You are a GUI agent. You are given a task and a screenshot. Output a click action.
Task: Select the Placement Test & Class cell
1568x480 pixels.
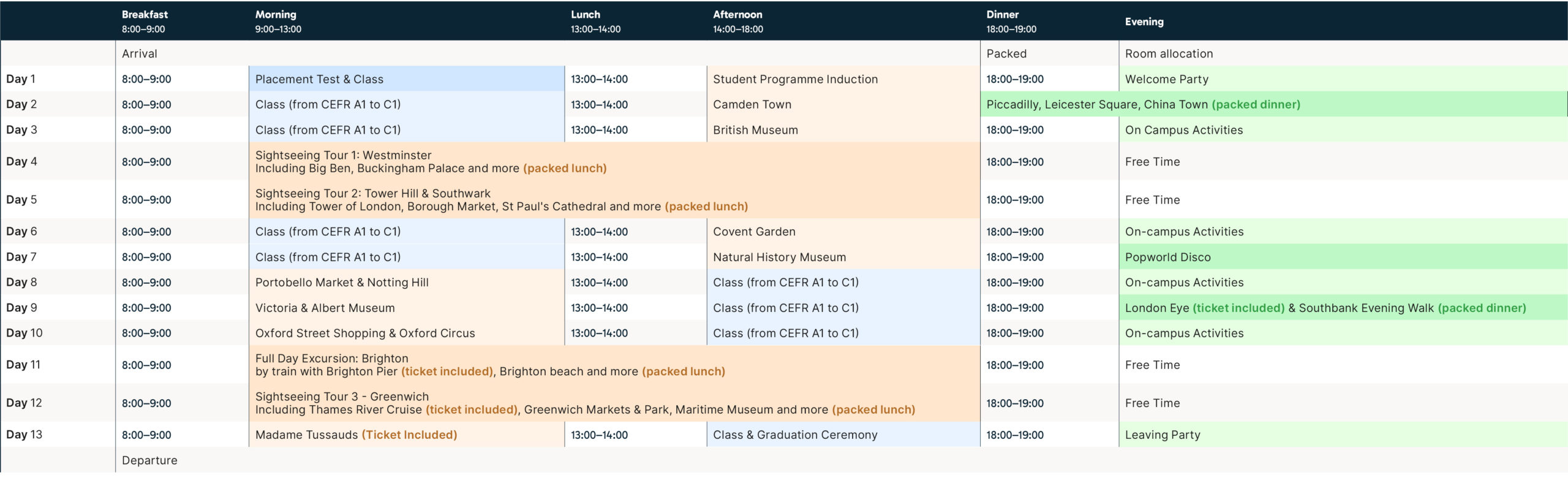319,79
